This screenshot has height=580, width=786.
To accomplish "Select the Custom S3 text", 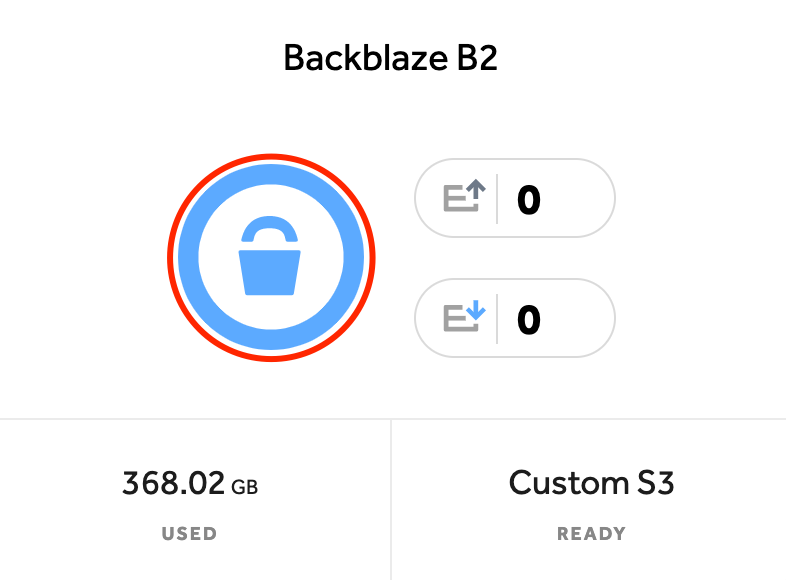I will (592, 483).
